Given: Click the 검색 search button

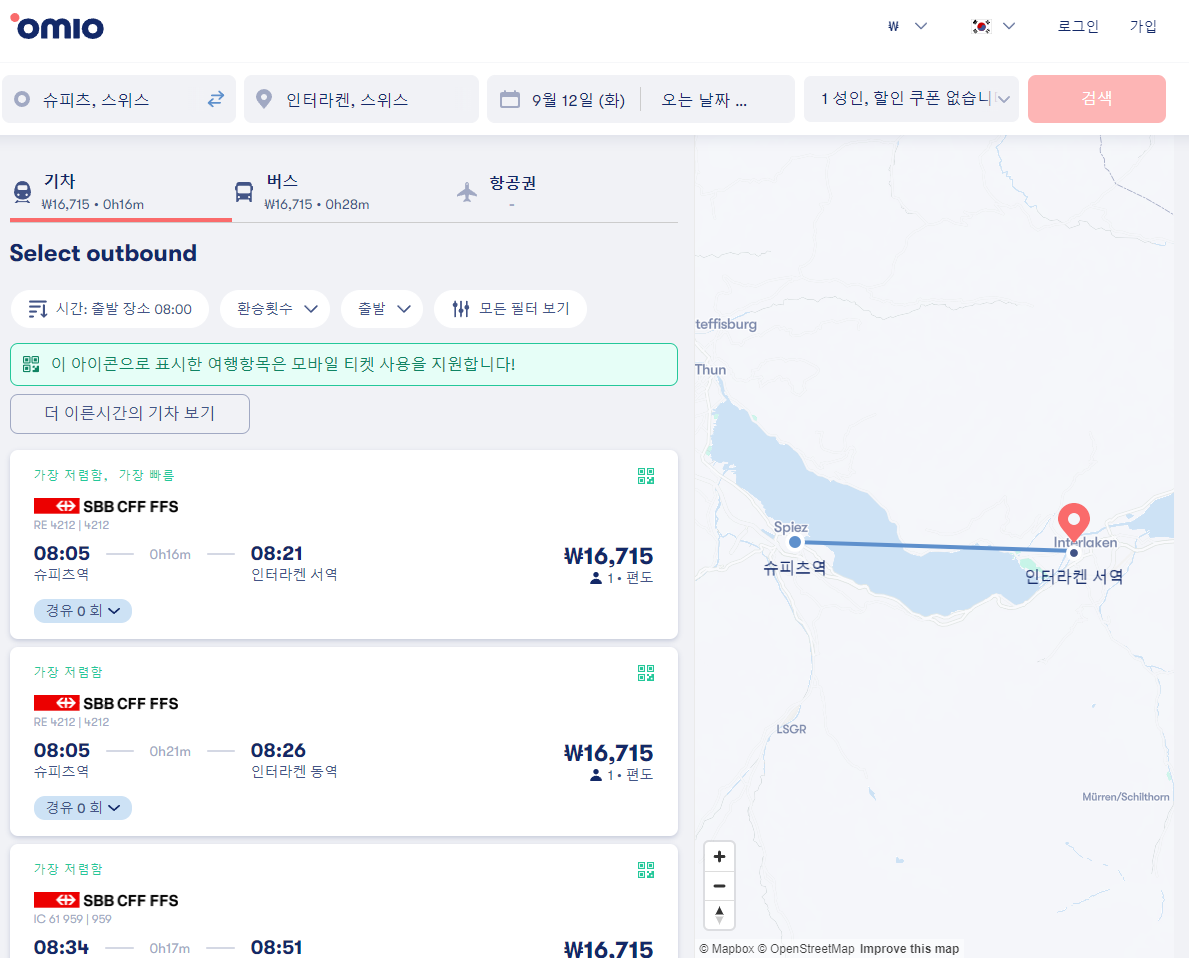Looking at the screenshot, I should click(1096, 99).
